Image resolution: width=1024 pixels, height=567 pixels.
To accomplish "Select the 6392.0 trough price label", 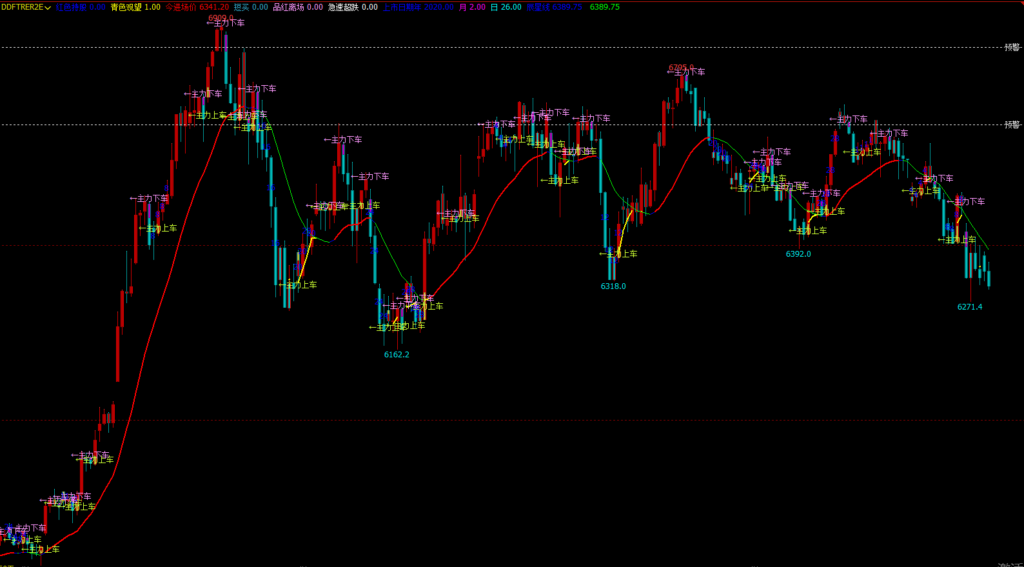I will [798, 253].
